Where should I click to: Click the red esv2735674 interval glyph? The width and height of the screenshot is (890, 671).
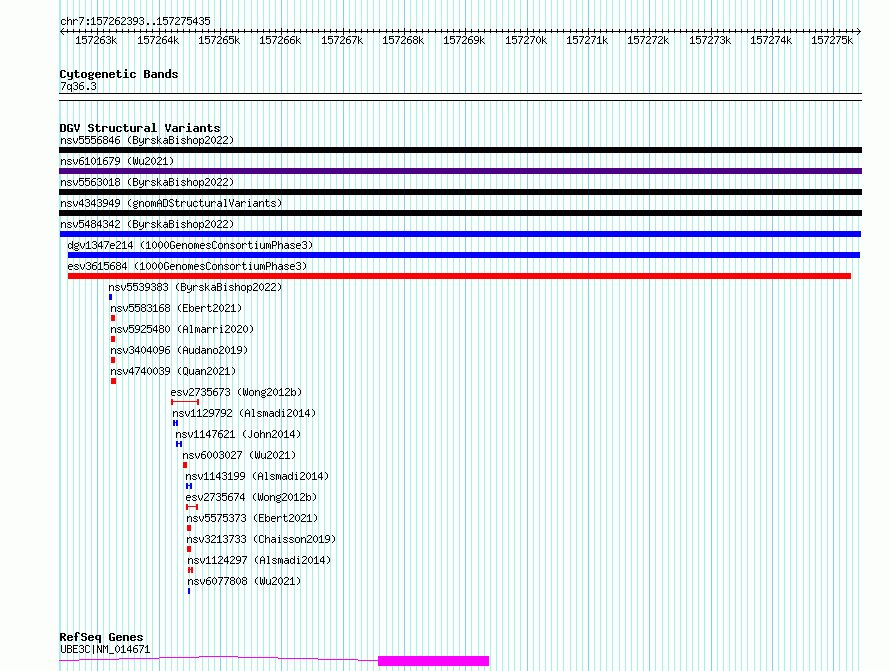coord(192,507)
